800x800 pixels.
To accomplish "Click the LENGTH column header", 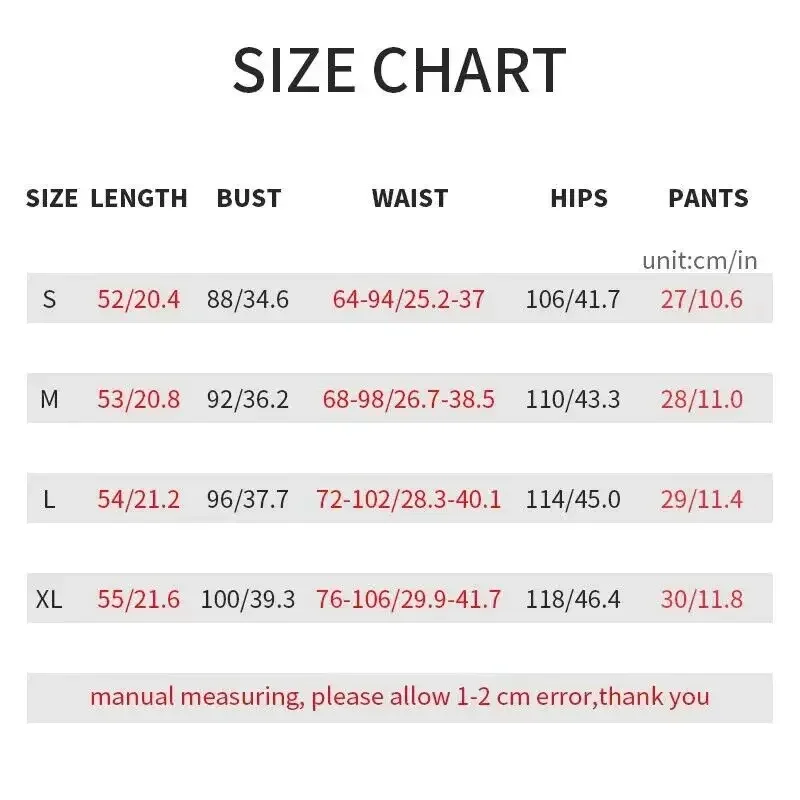I will (139, 198).
